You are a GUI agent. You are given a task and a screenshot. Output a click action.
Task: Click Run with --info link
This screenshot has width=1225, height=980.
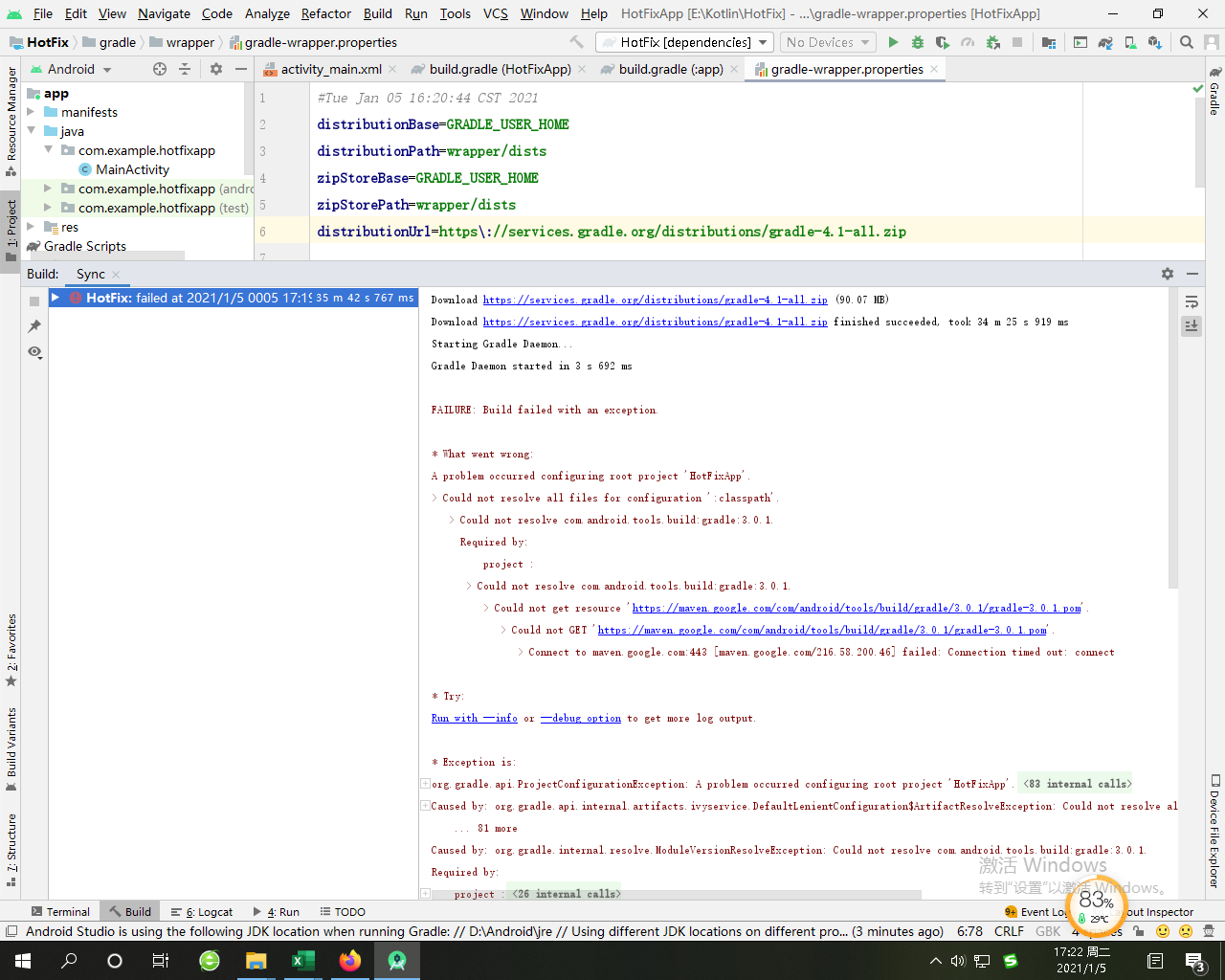474,718
